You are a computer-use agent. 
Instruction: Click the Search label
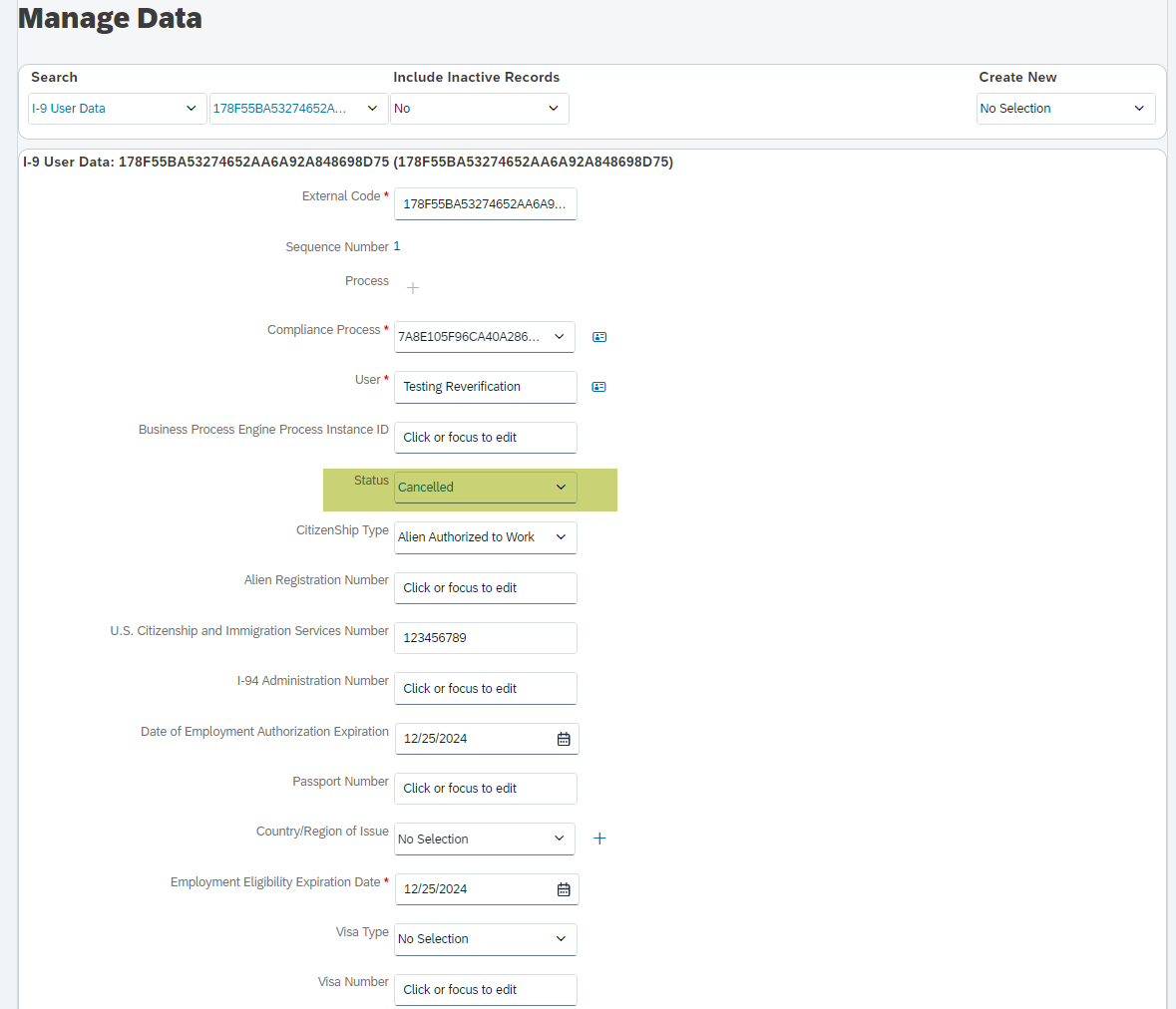54,77
